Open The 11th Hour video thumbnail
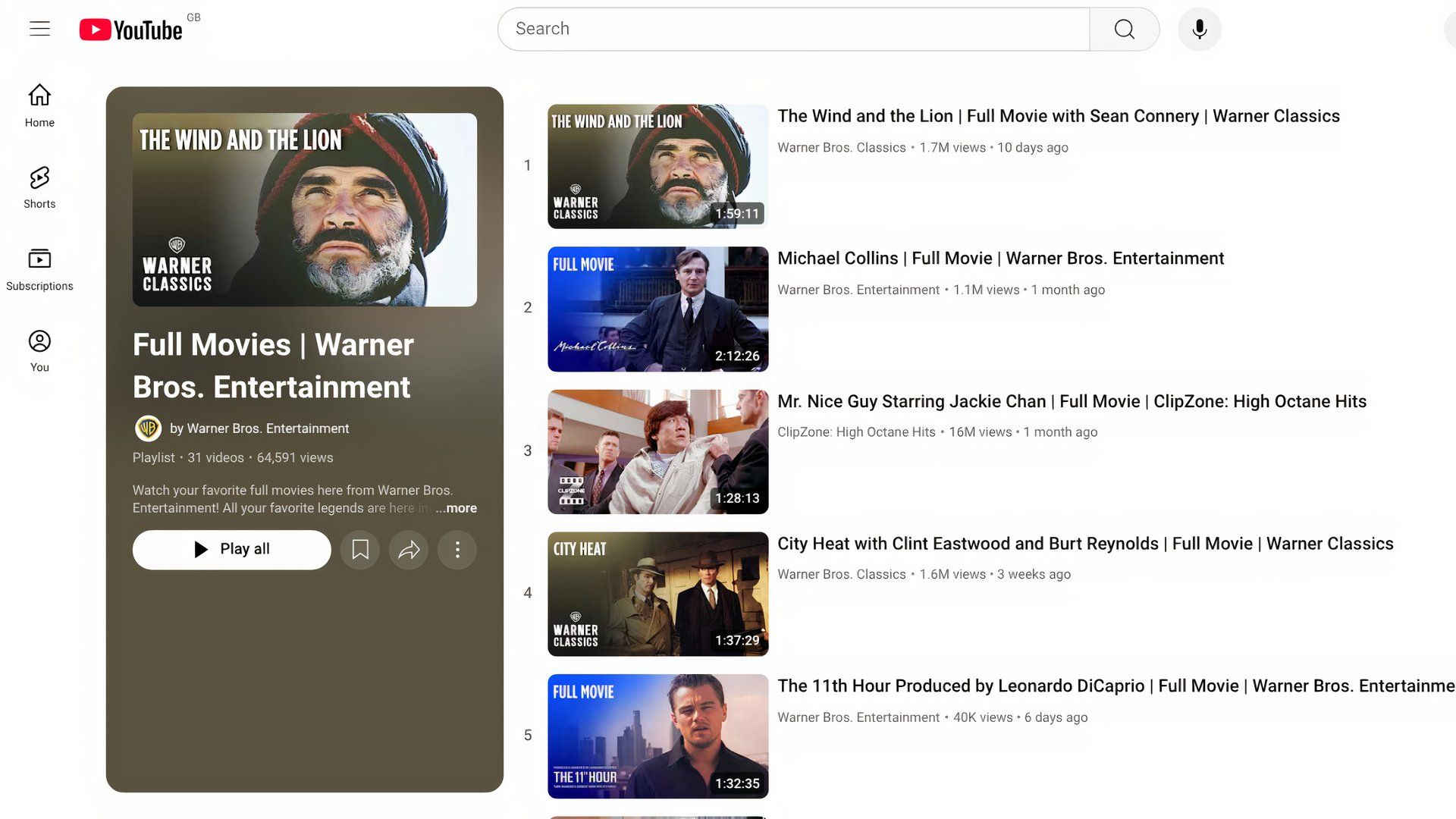Screen dimensions: 1456x819 click(657, 736)
